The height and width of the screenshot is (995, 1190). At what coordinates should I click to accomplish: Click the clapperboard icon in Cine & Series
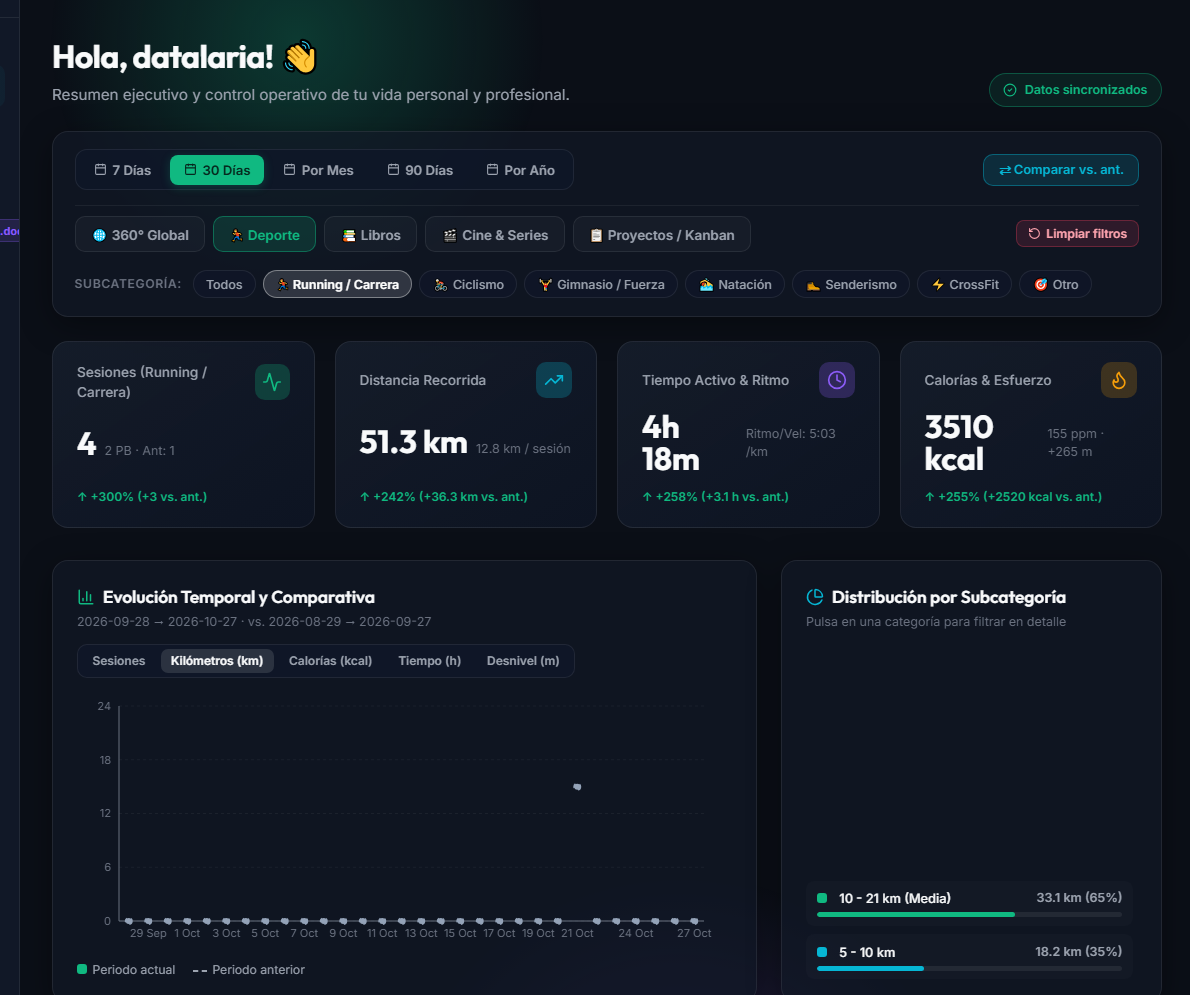pyautogui.click(x=450, y=235)
